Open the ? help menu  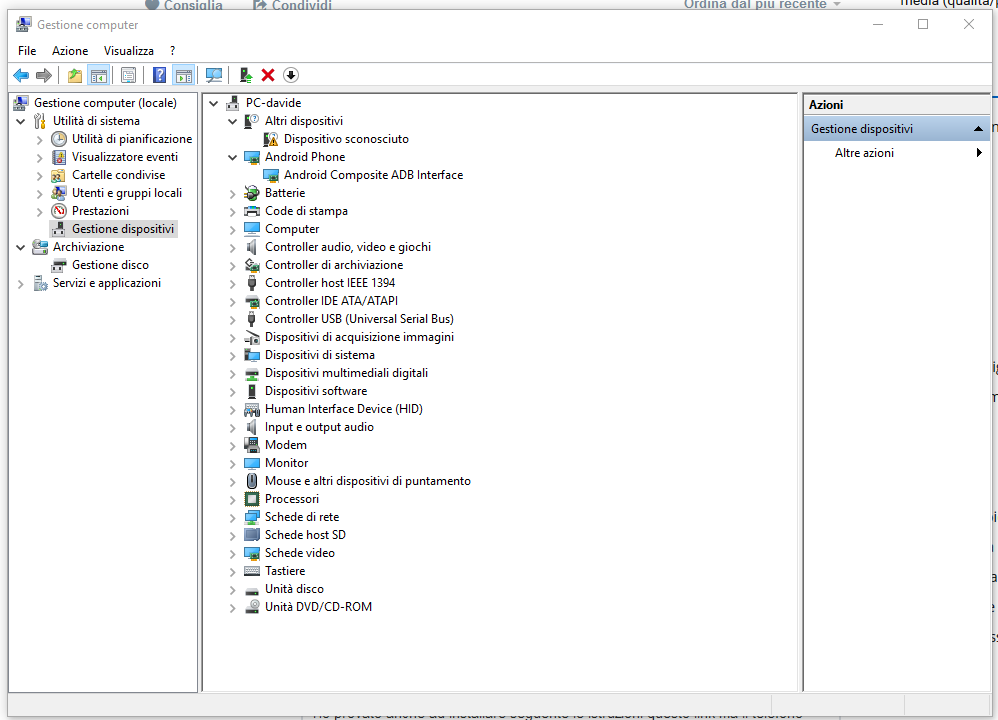point(172,51)
